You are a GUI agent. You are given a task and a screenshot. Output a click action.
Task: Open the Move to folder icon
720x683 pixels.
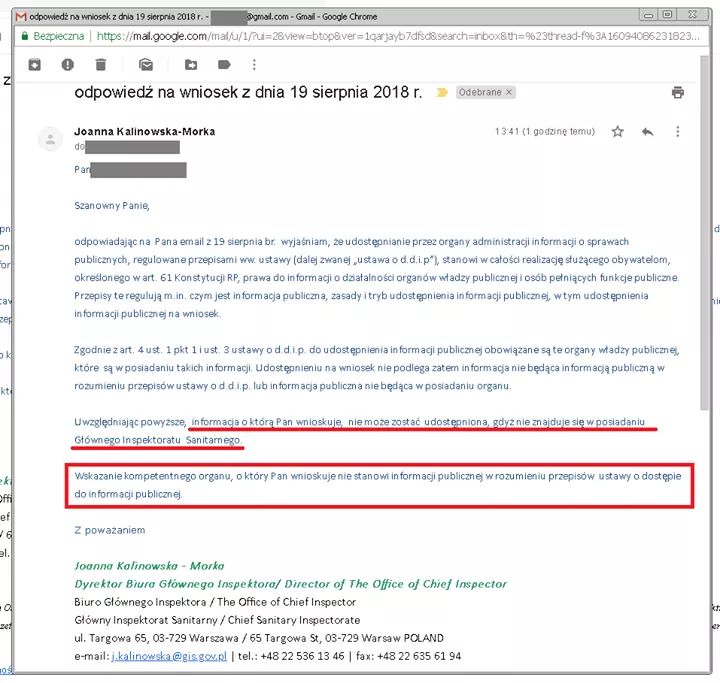[191, 65]
